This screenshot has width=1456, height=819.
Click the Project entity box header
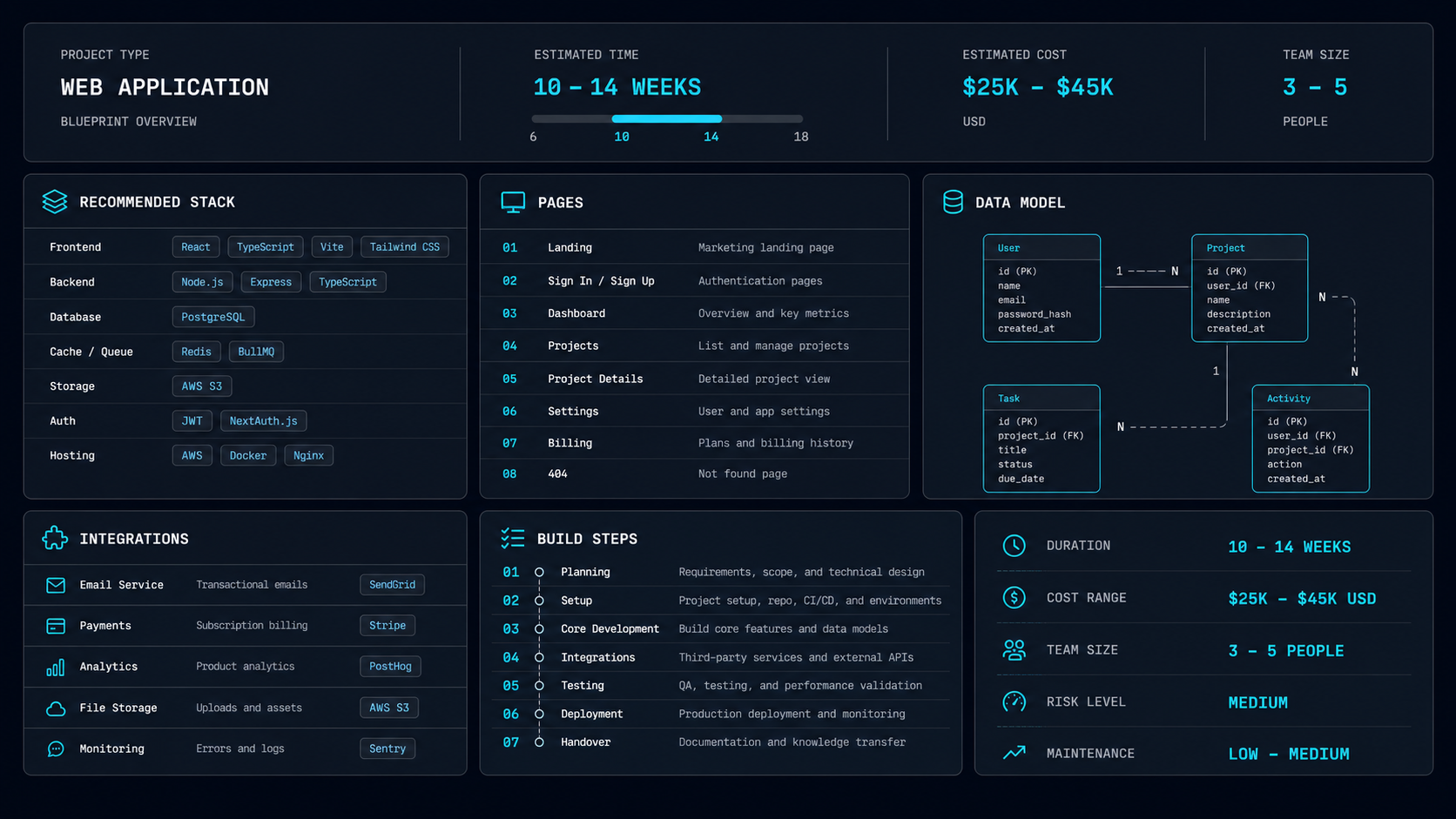point(1250,248)
